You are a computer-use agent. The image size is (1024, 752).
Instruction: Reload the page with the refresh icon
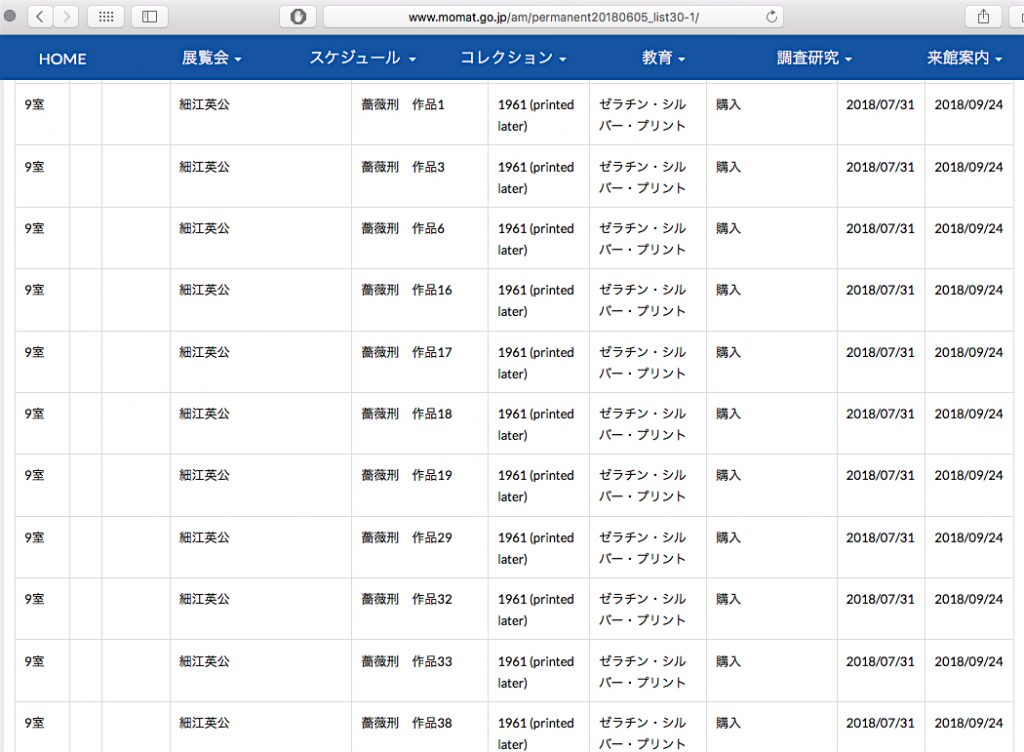pyautogui.click(x=771, y=17)
